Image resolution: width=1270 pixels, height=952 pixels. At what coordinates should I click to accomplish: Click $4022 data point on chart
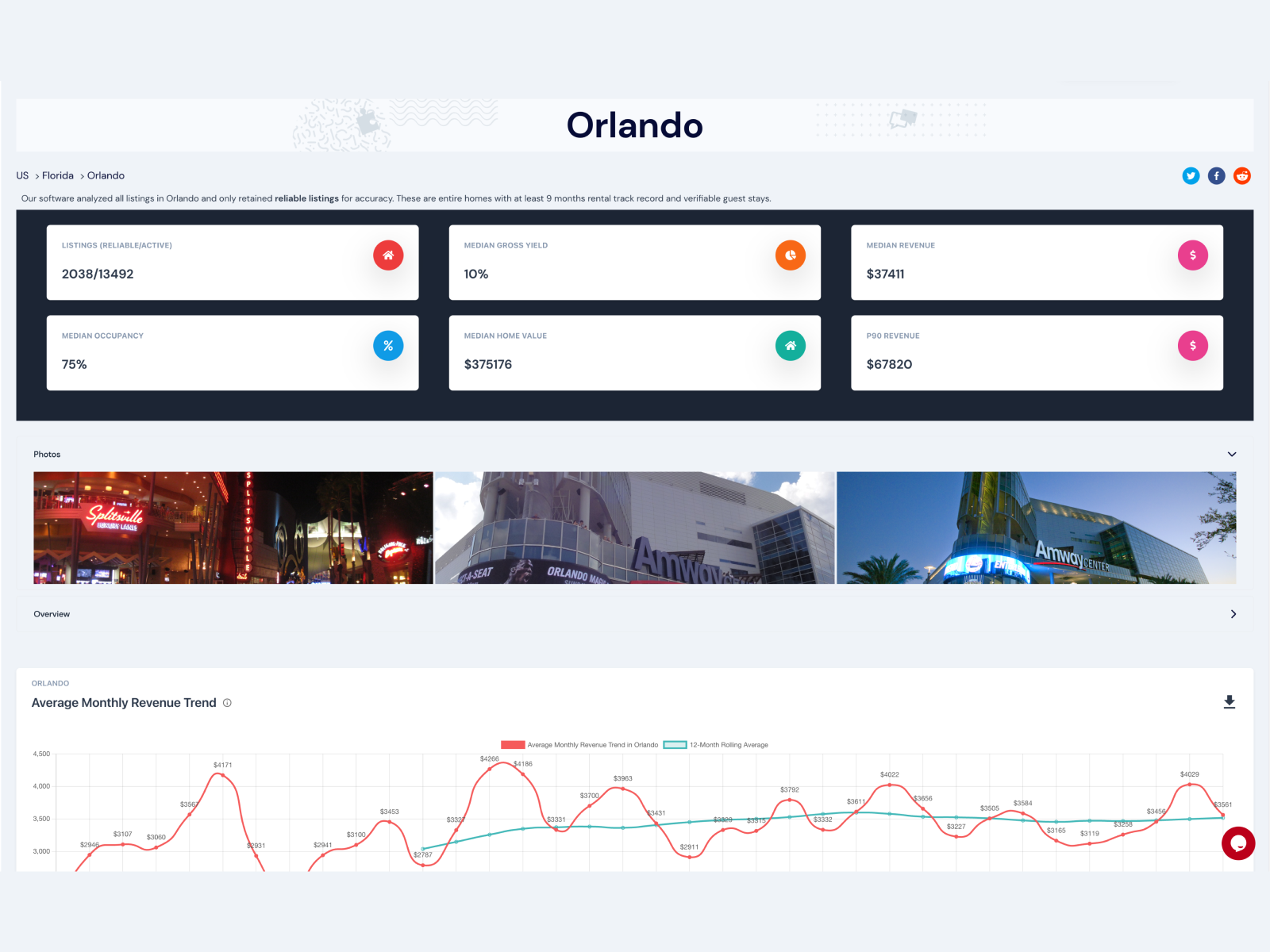tap(890, 785)
